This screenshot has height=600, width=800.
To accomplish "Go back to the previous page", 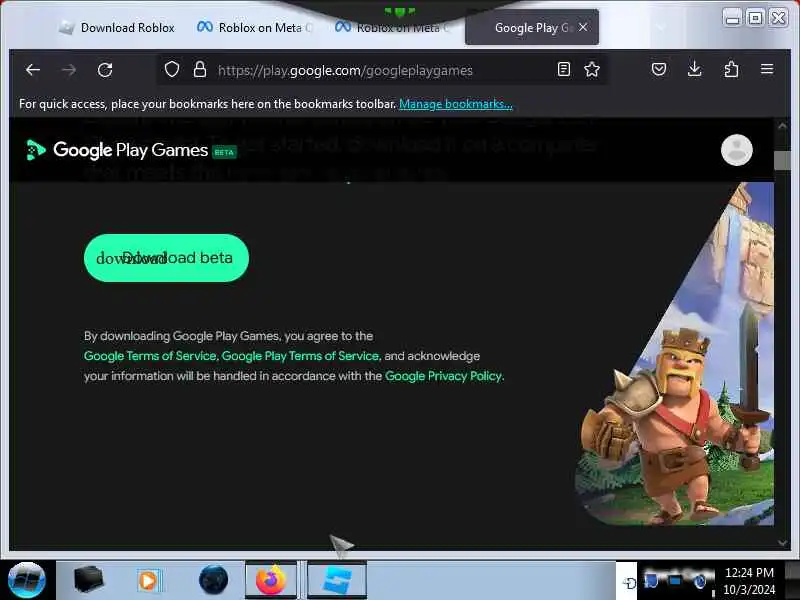I will (33, 70).
